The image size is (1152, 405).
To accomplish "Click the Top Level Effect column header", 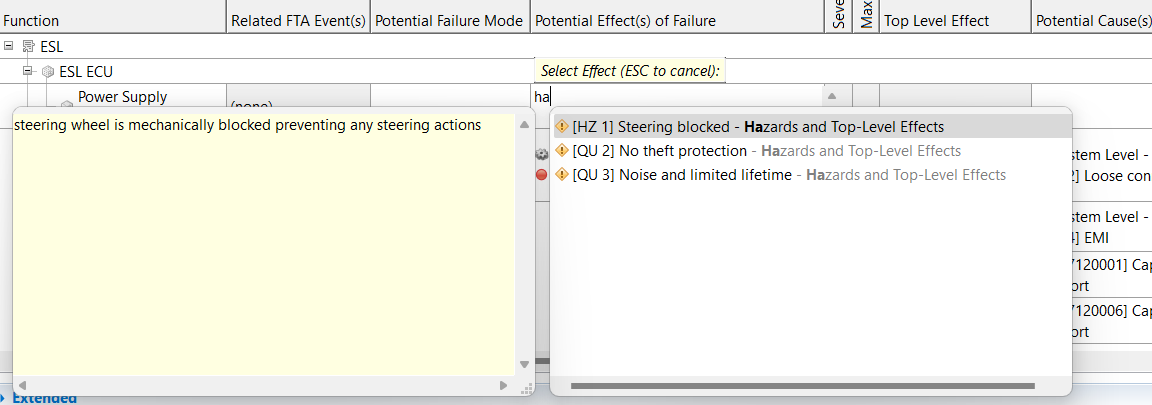I will (936, 20).
